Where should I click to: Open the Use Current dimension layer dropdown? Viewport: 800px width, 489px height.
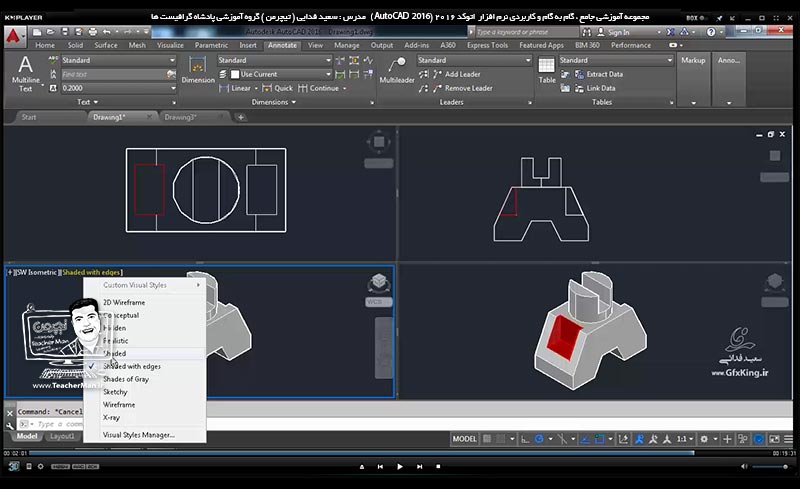[281, 75]
